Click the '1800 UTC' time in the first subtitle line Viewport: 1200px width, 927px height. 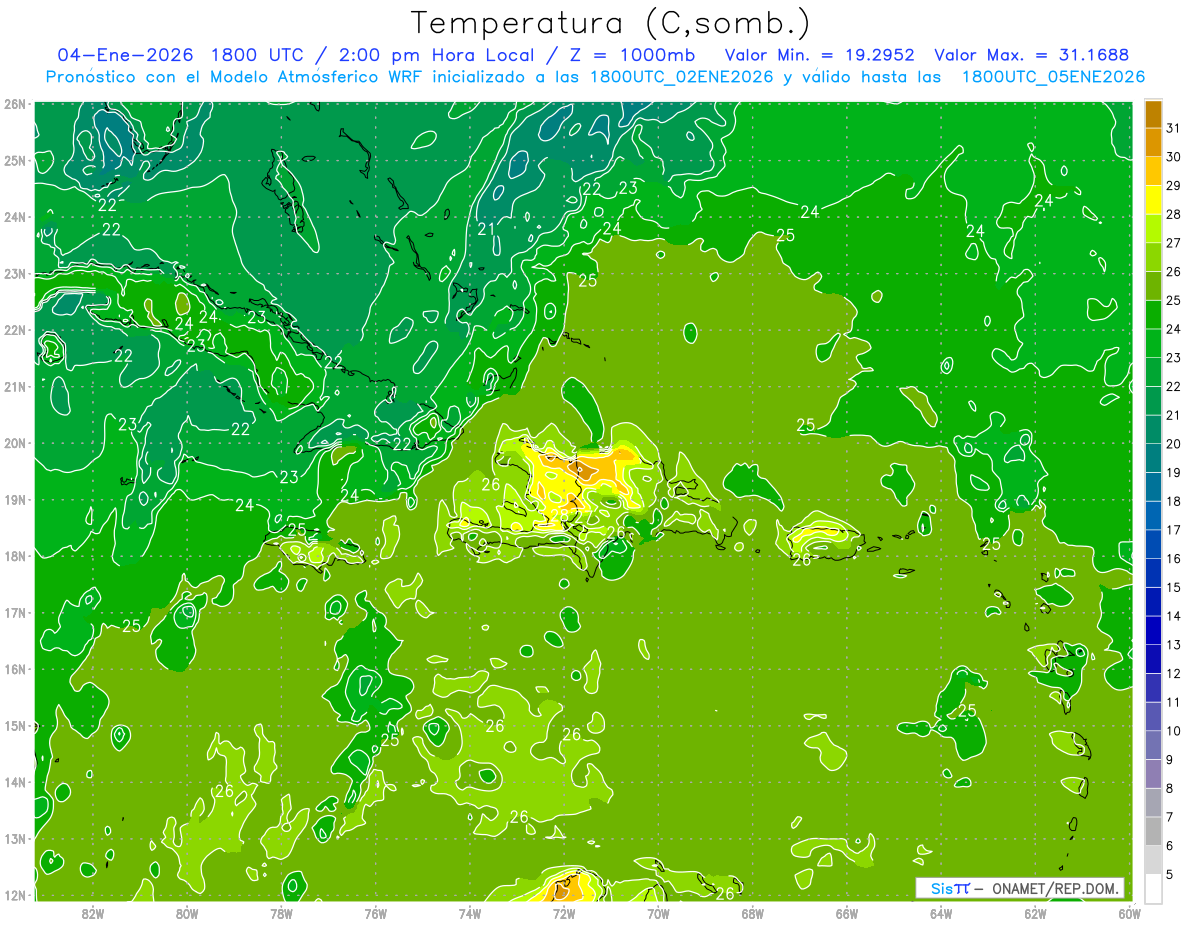click(x=259, y=55)
